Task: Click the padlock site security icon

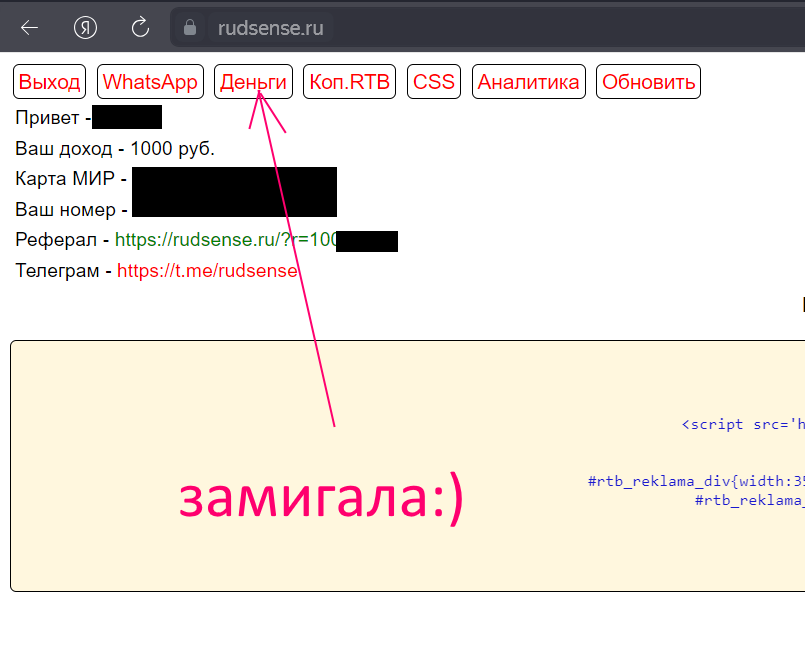Action: (190, 28)
